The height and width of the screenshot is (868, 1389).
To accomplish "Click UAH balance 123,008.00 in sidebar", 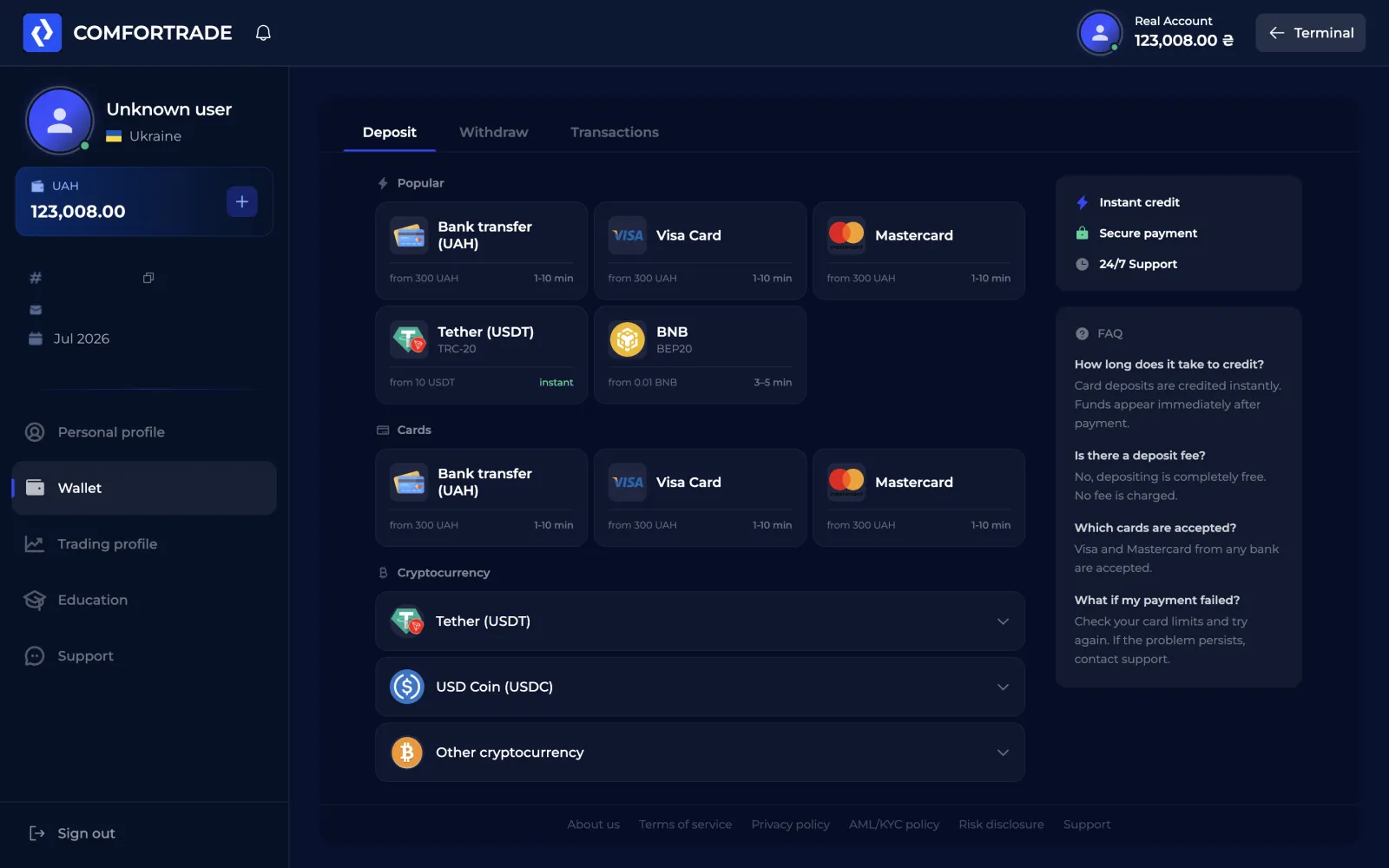I will [78, 212].
